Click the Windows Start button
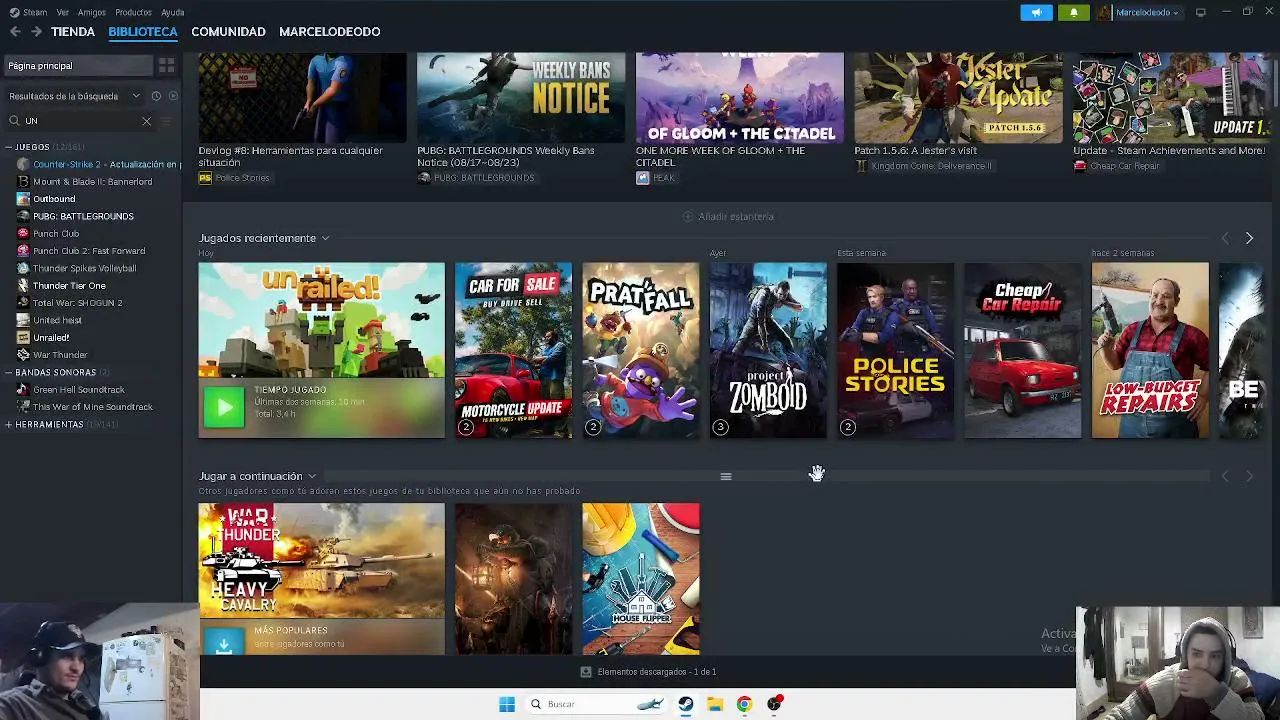This screenshot has width=1280, height=720. click(507, 704)
